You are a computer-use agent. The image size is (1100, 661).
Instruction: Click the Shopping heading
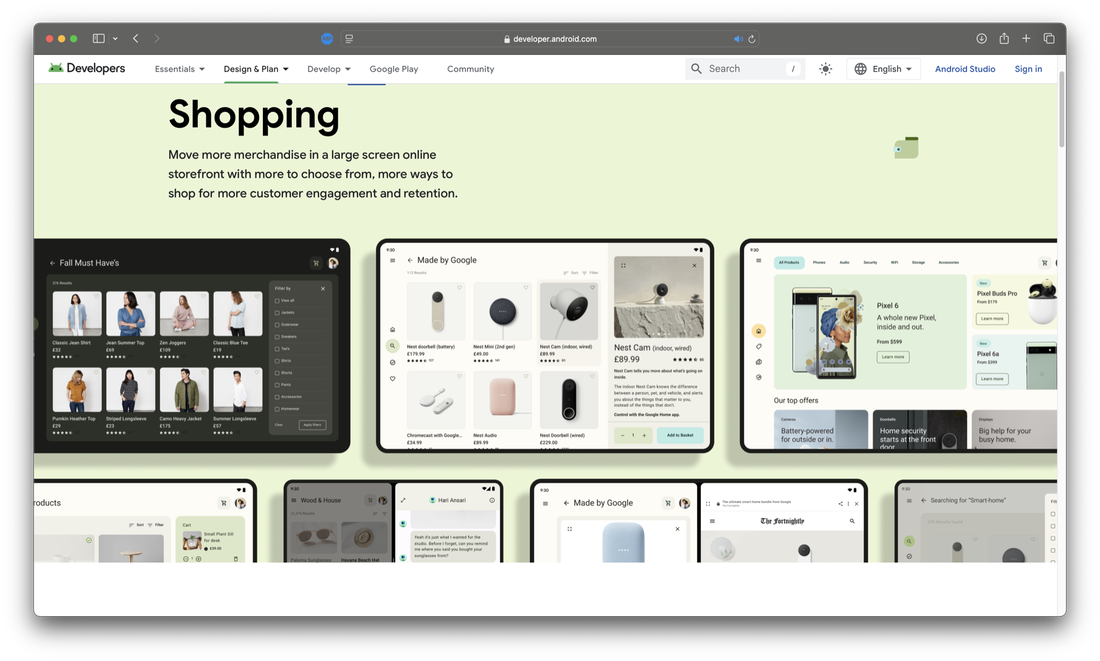coord(253,114)
